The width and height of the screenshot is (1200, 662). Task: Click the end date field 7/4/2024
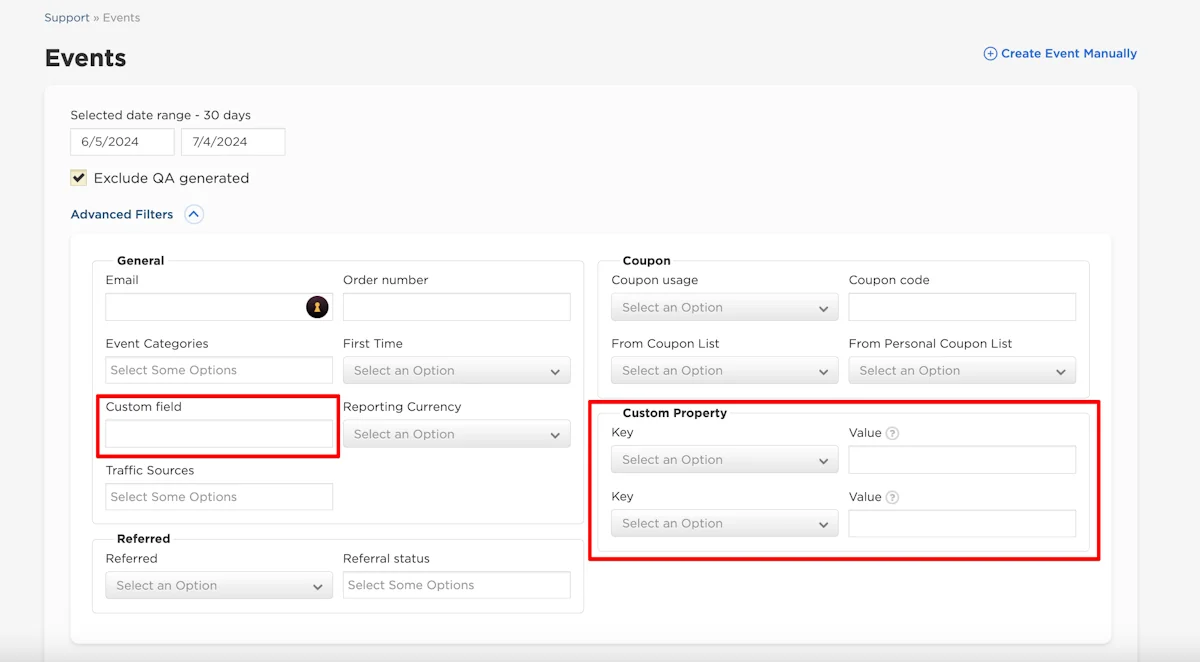pyautogui.click(x=233, y=142)
